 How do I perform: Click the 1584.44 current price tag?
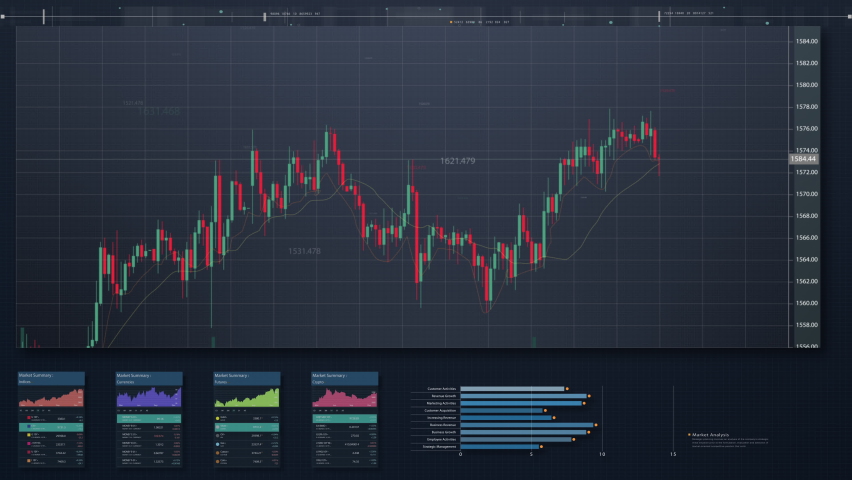pyautogui.click(x=803, y=159)
